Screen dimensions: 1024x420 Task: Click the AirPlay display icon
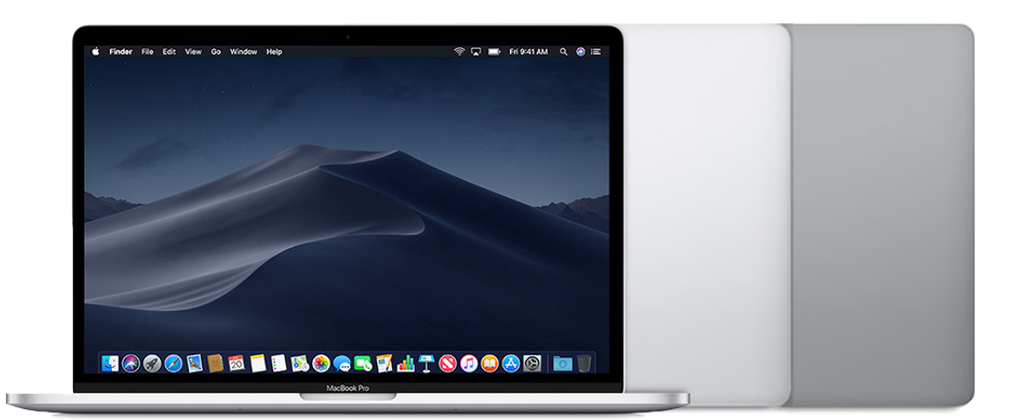(x=476, y=52)
